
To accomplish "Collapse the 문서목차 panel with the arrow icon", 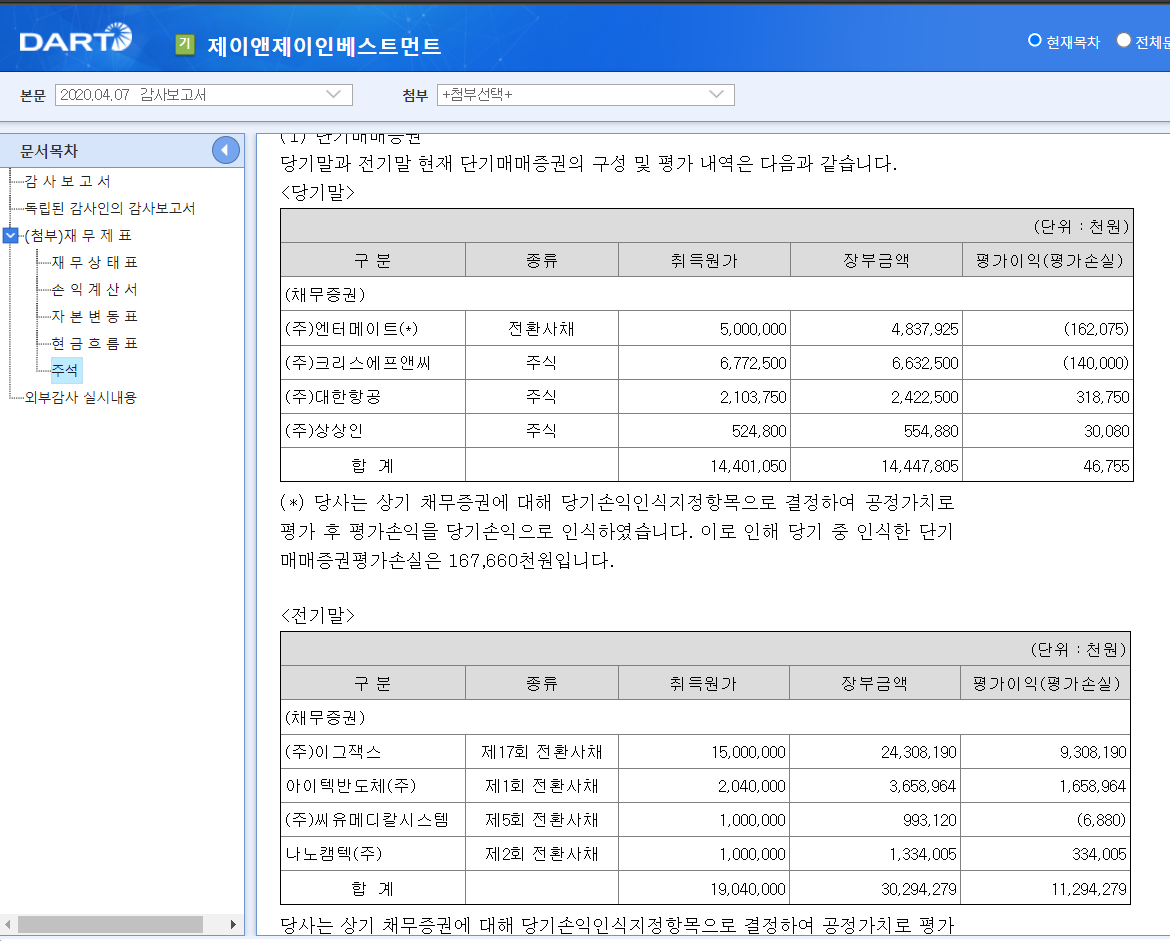I will tap(225, 150).
